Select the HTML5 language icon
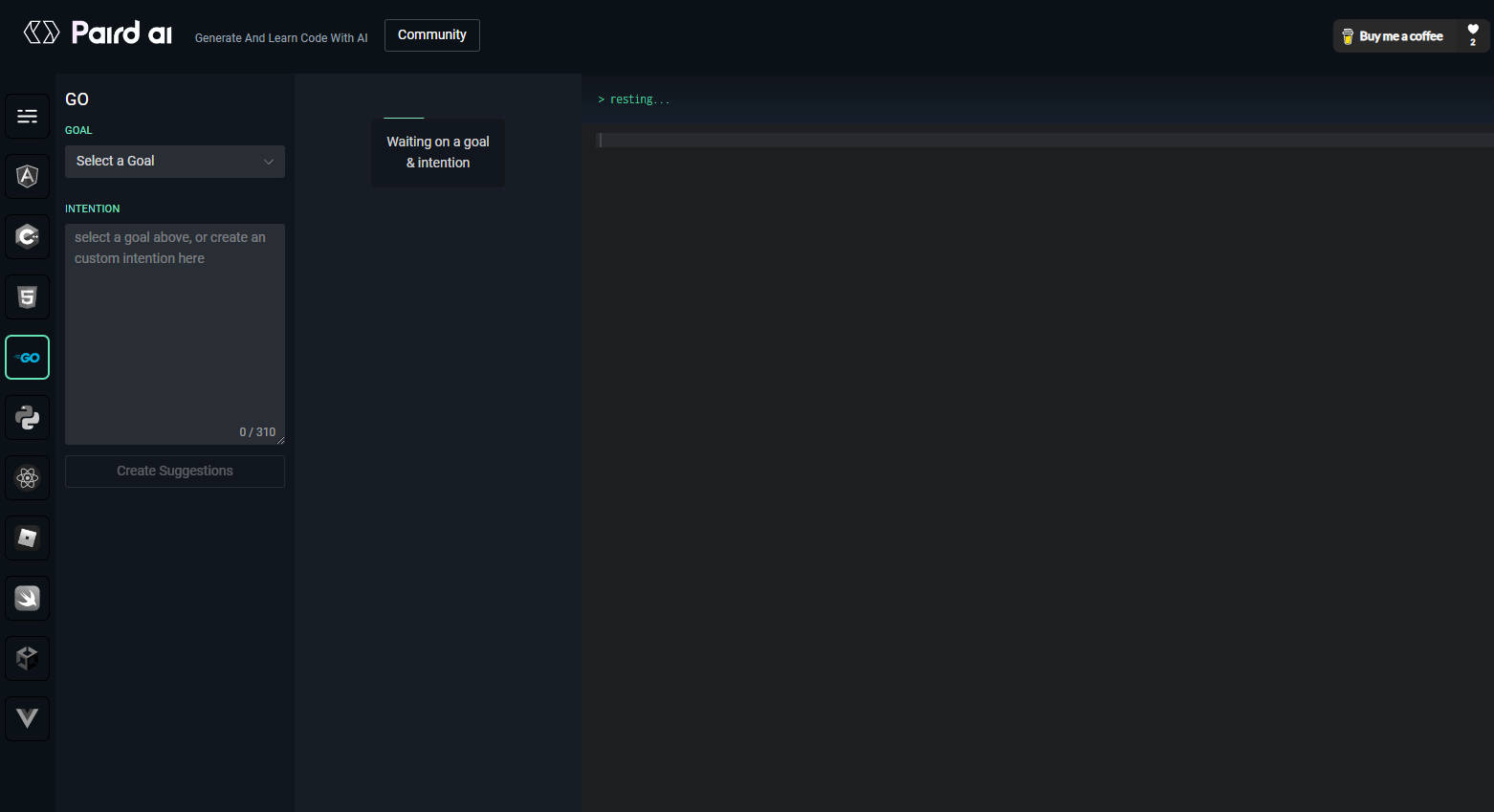This screenshot has width=1494, height=812. tap(27, 297)
